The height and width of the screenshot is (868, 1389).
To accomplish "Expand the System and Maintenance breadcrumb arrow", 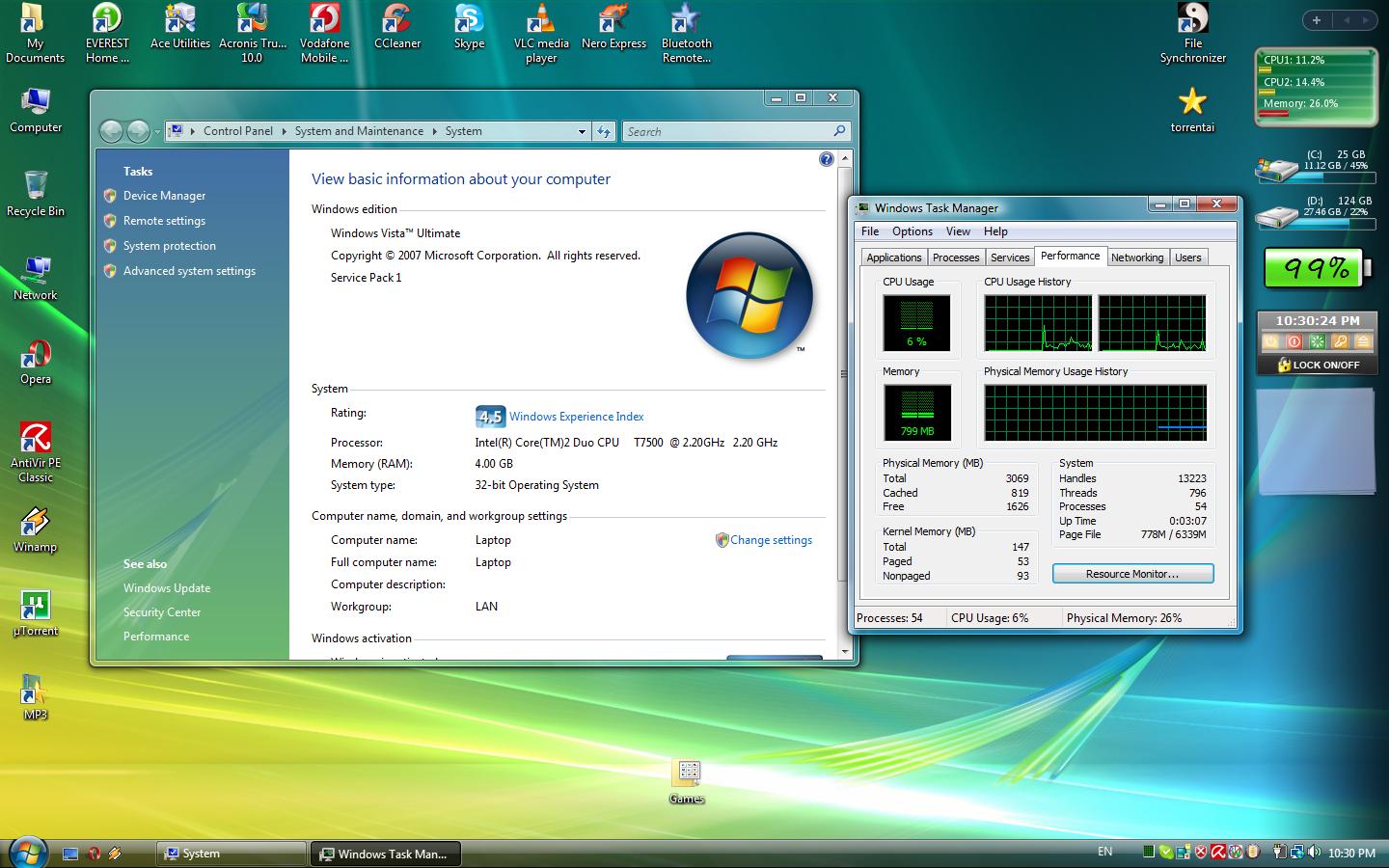I will [434, 131].
